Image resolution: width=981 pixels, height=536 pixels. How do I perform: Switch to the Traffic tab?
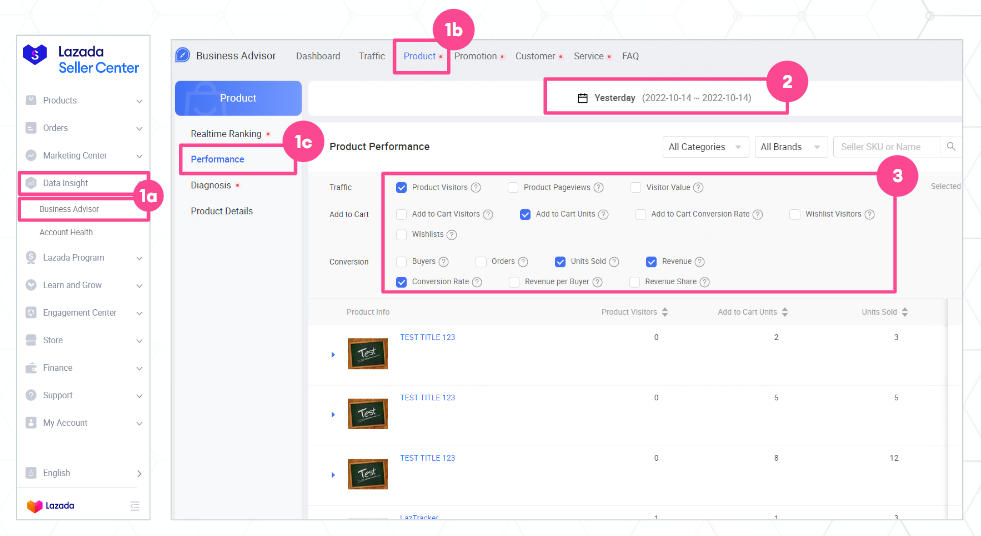(x=371, y=56)
